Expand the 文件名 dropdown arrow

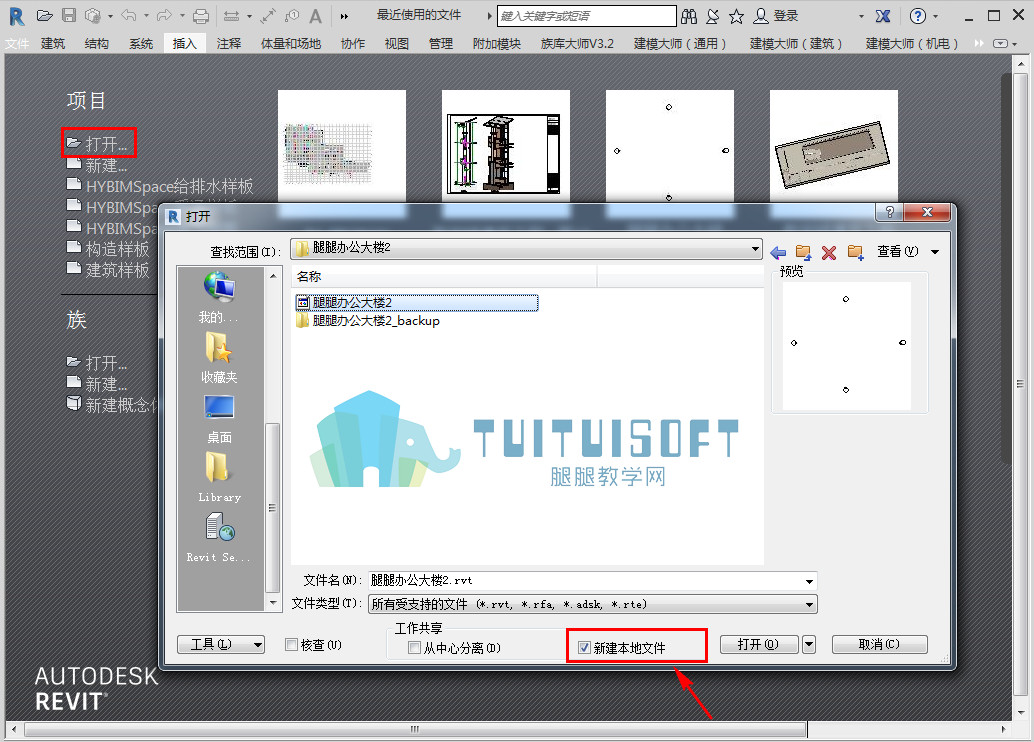pos(809,581)
